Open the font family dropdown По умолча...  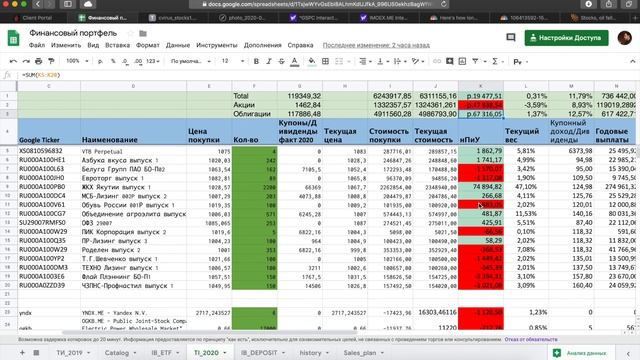coord(191,61)
